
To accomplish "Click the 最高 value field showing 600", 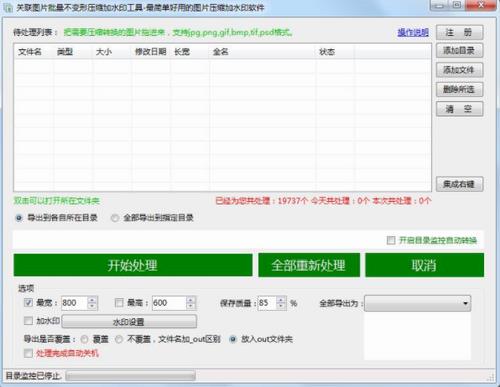I will pos(169,303).
